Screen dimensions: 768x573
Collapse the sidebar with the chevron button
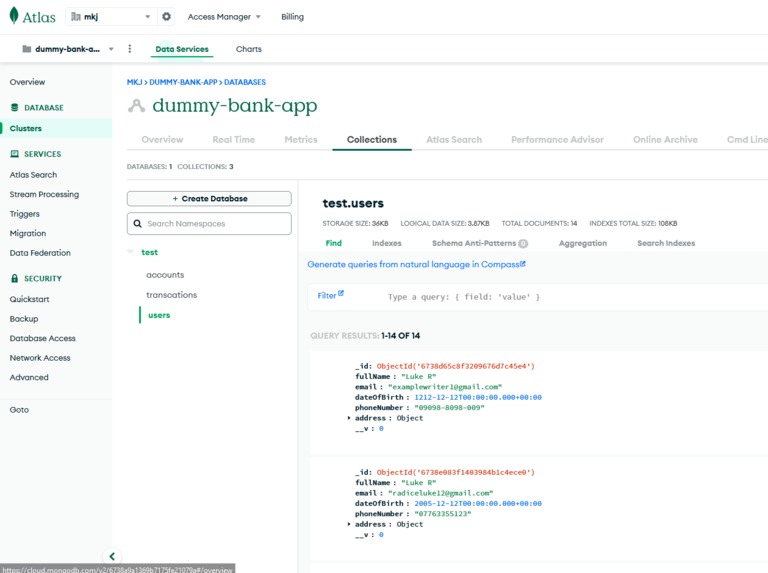click(x=112, y=556)
